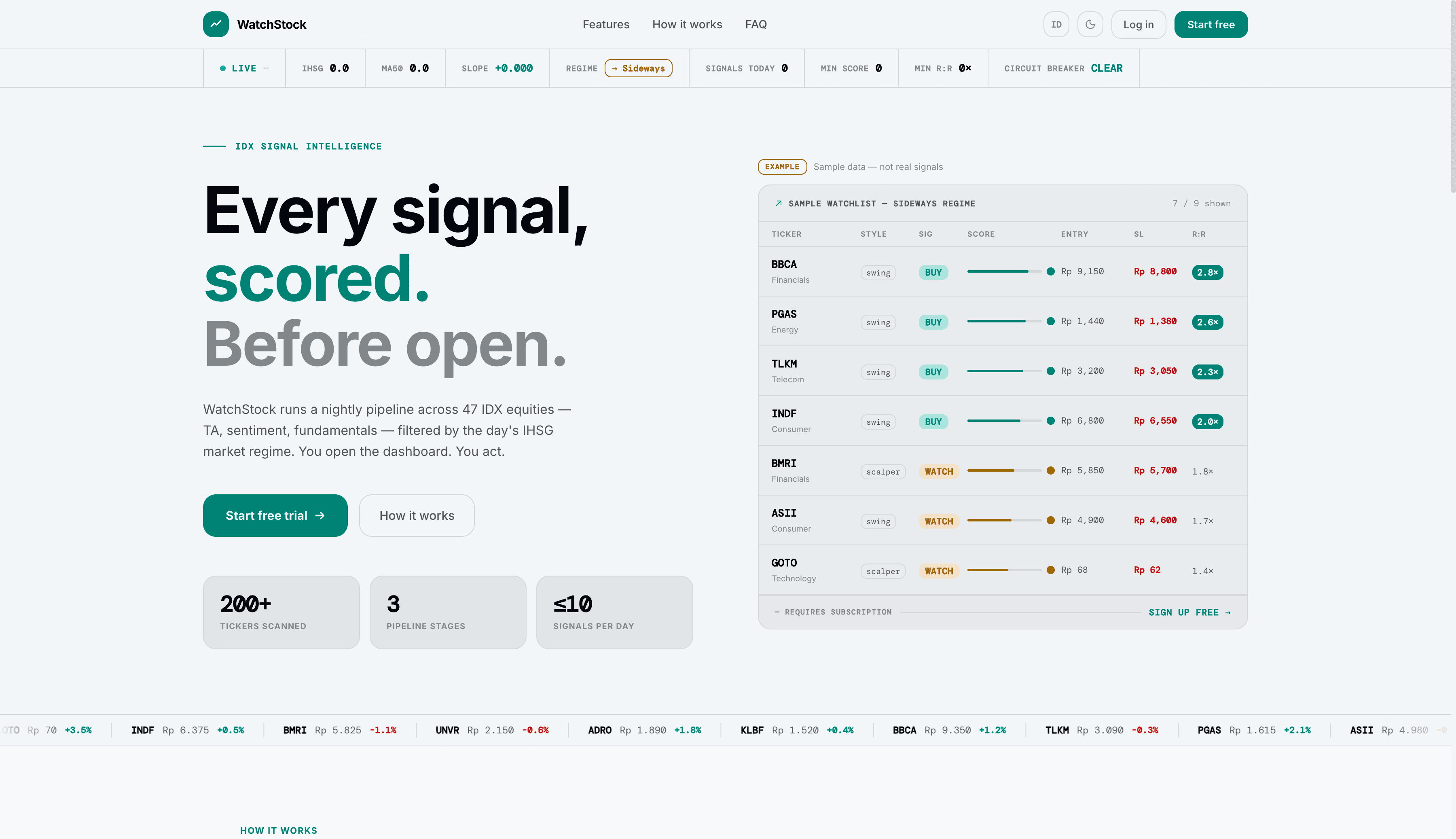Click the WatchStock brand name
Image resolution: width=1456 pixels, height=839 pixels.
tap(272, 24)
